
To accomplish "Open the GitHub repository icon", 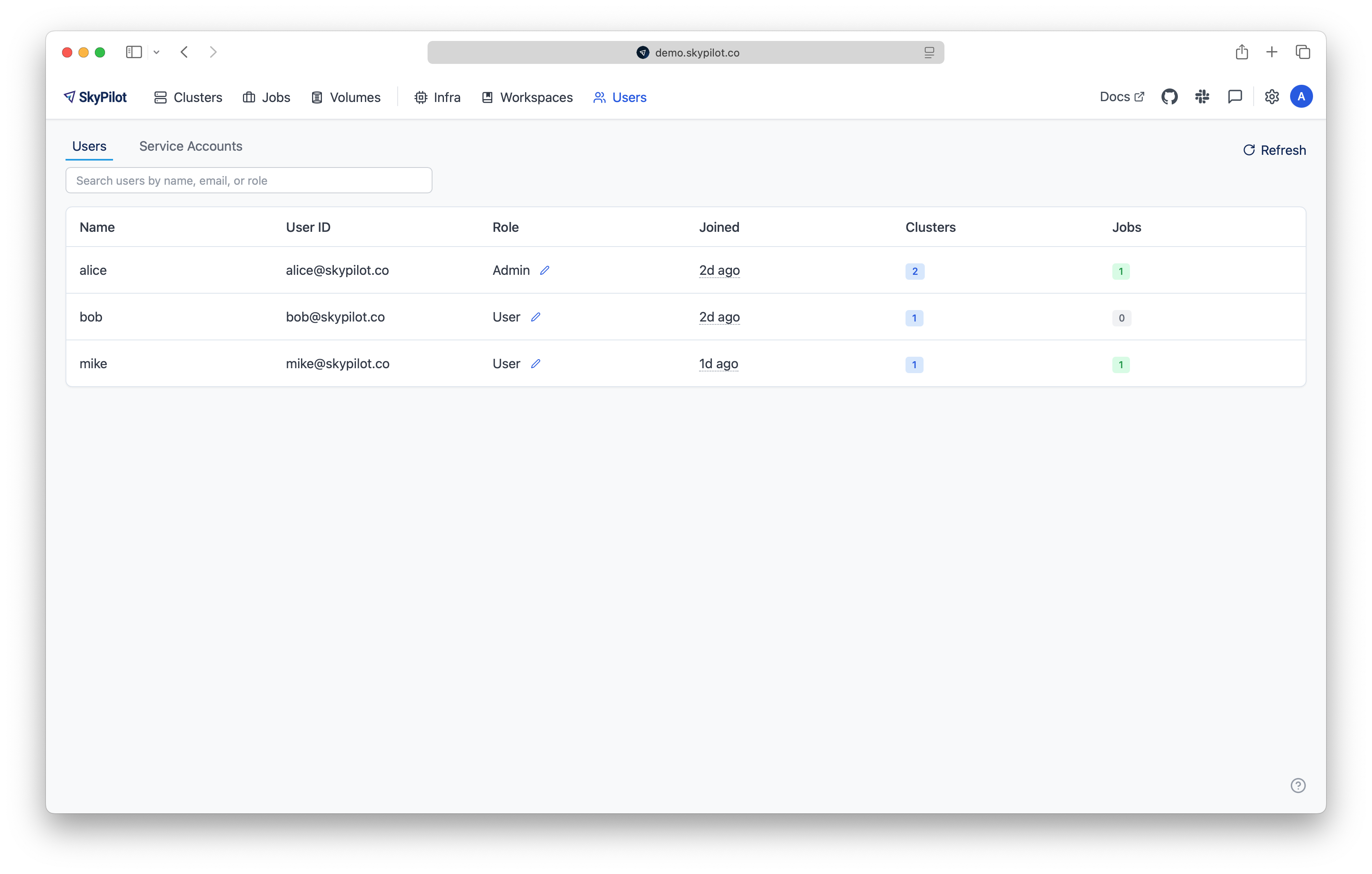I will pos(1169,97).
